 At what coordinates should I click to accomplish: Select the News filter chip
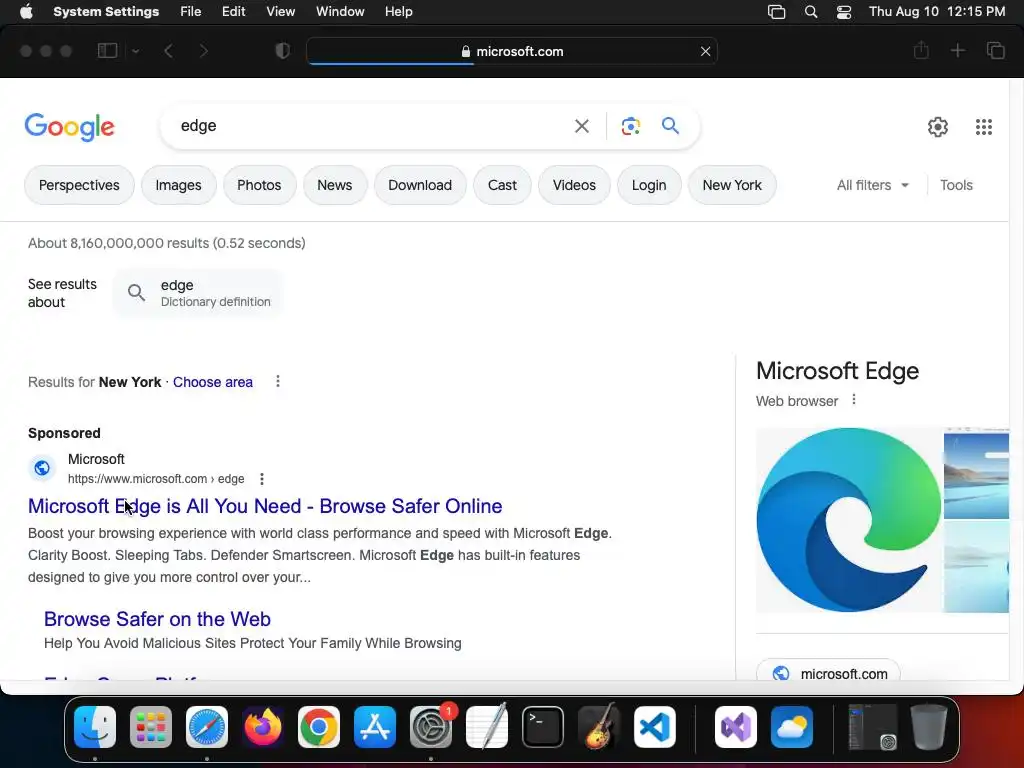point(334,185)
